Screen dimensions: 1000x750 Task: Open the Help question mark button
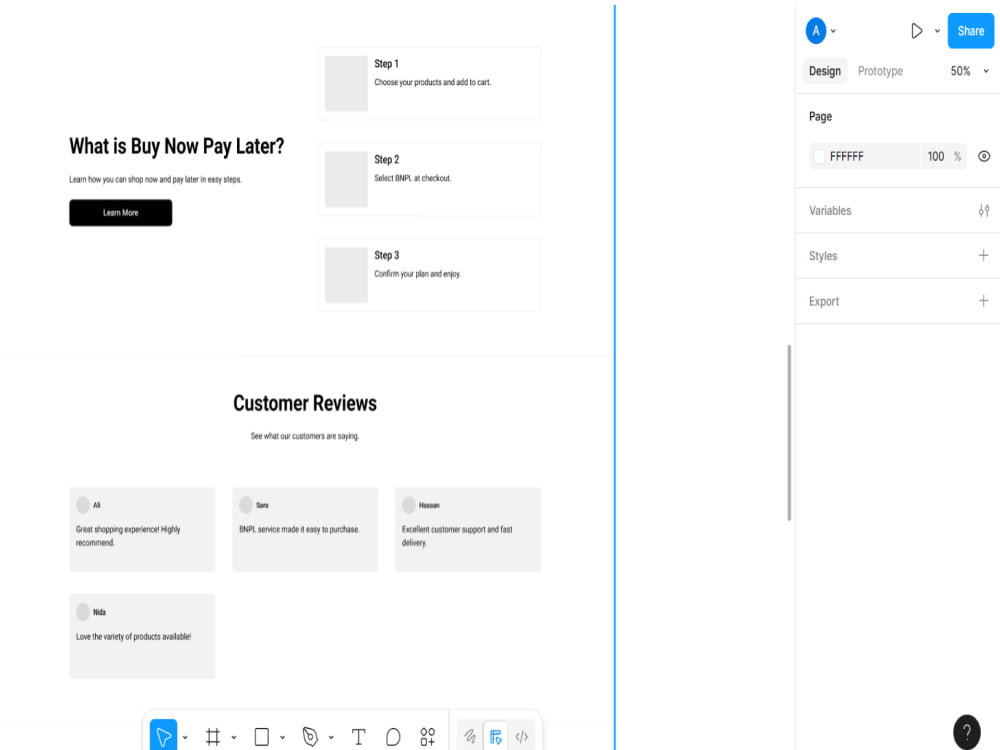pyautogui.click(x=967, y=732)
